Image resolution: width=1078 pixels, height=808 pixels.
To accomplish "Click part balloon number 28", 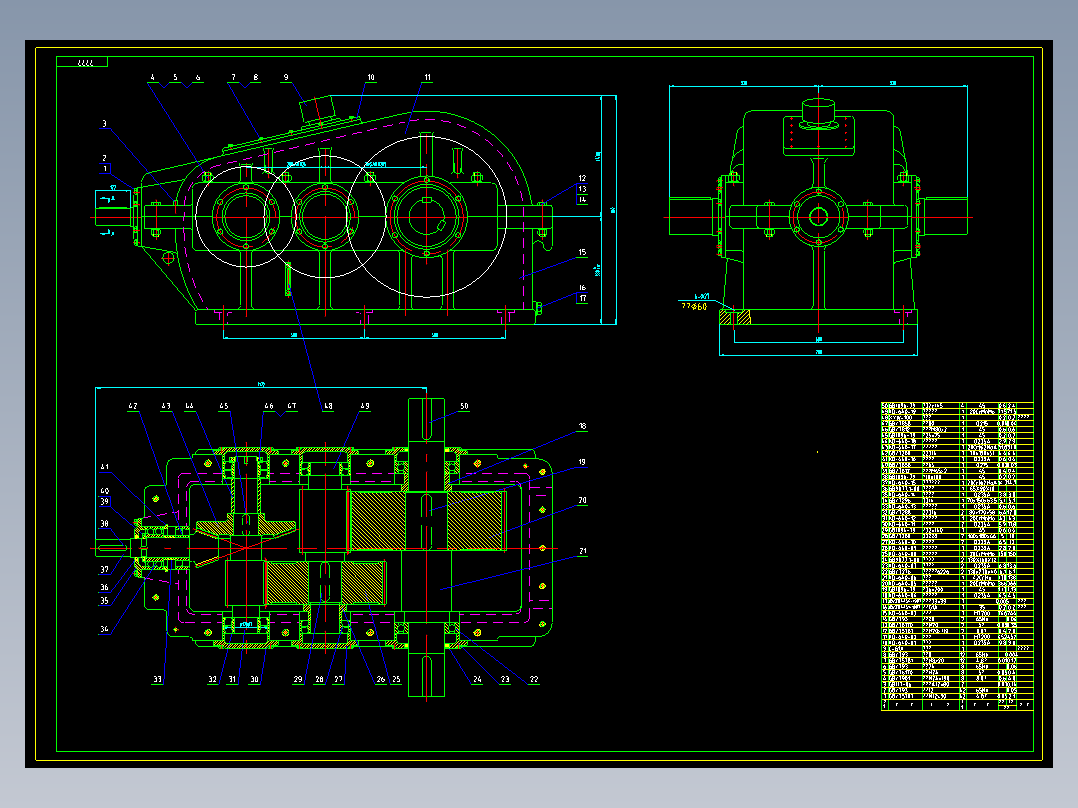I will (319, 679).
